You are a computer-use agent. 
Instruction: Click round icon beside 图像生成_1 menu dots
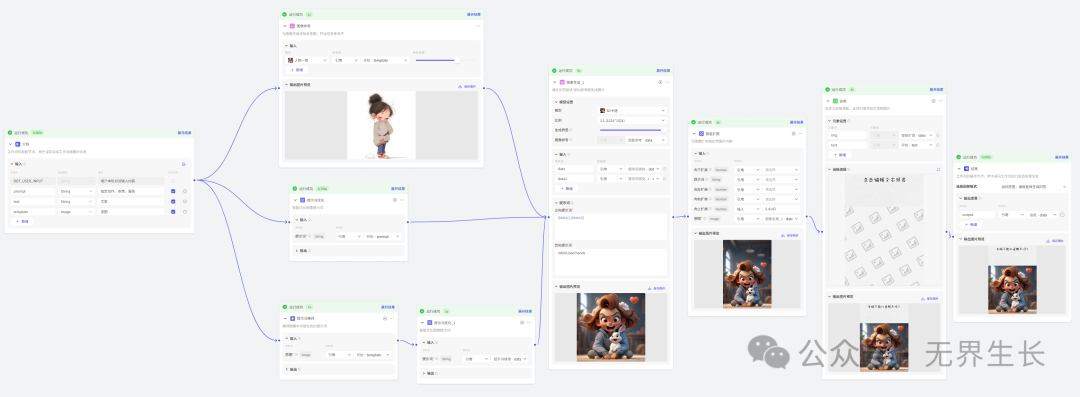(x=660, y=82)
